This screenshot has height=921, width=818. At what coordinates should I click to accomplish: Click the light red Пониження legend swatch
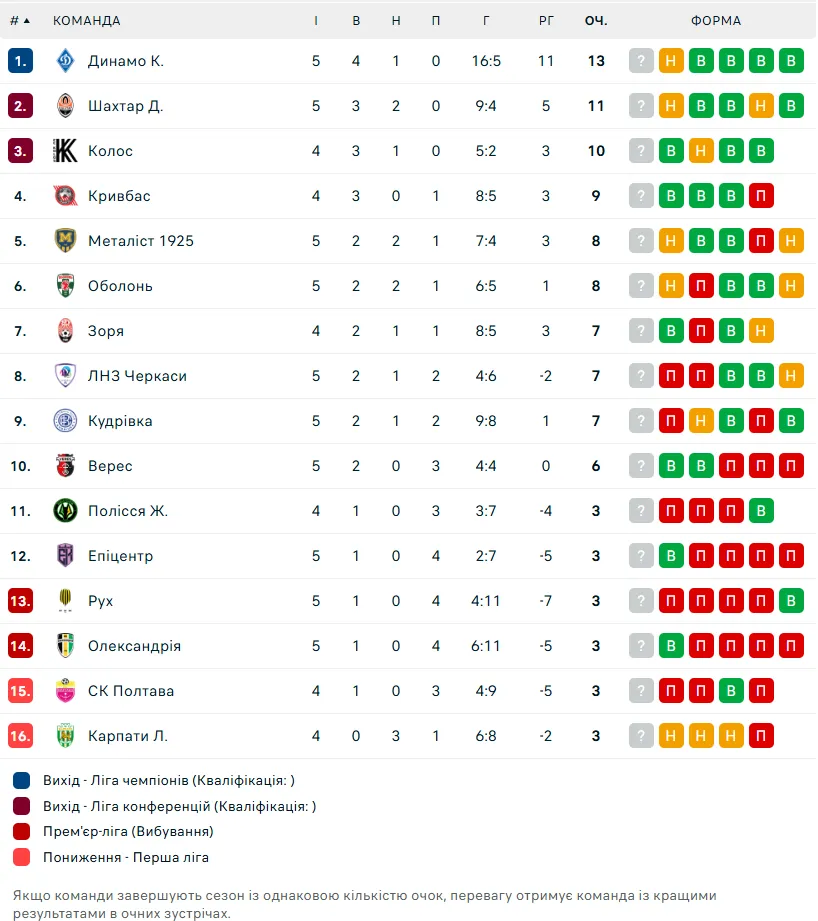[22, 858]
